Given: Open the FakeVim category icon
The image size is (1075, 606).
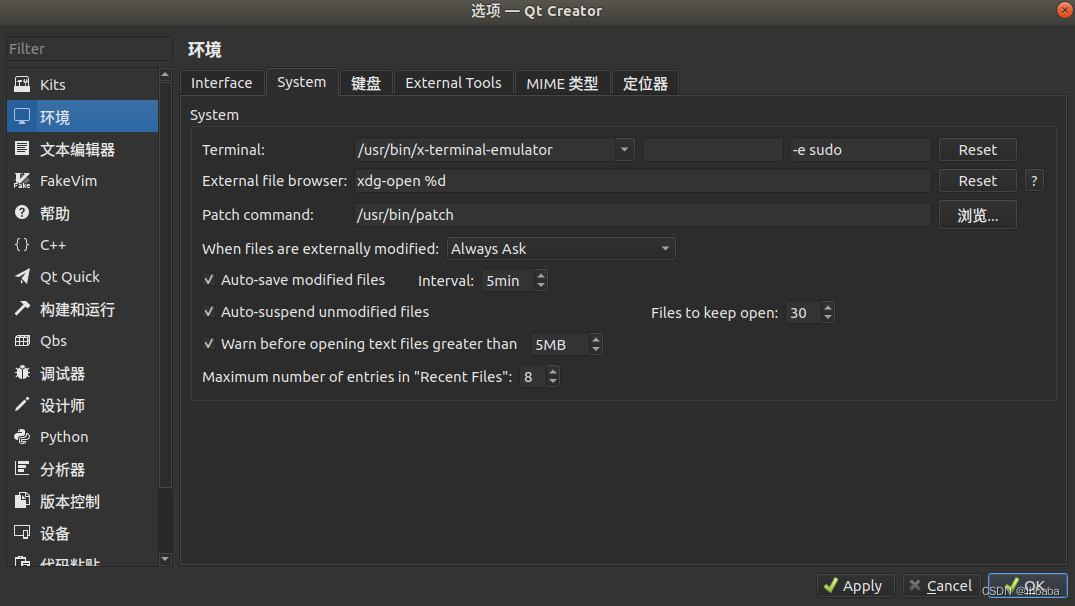Looking at the screenshot, I should 22,181.
